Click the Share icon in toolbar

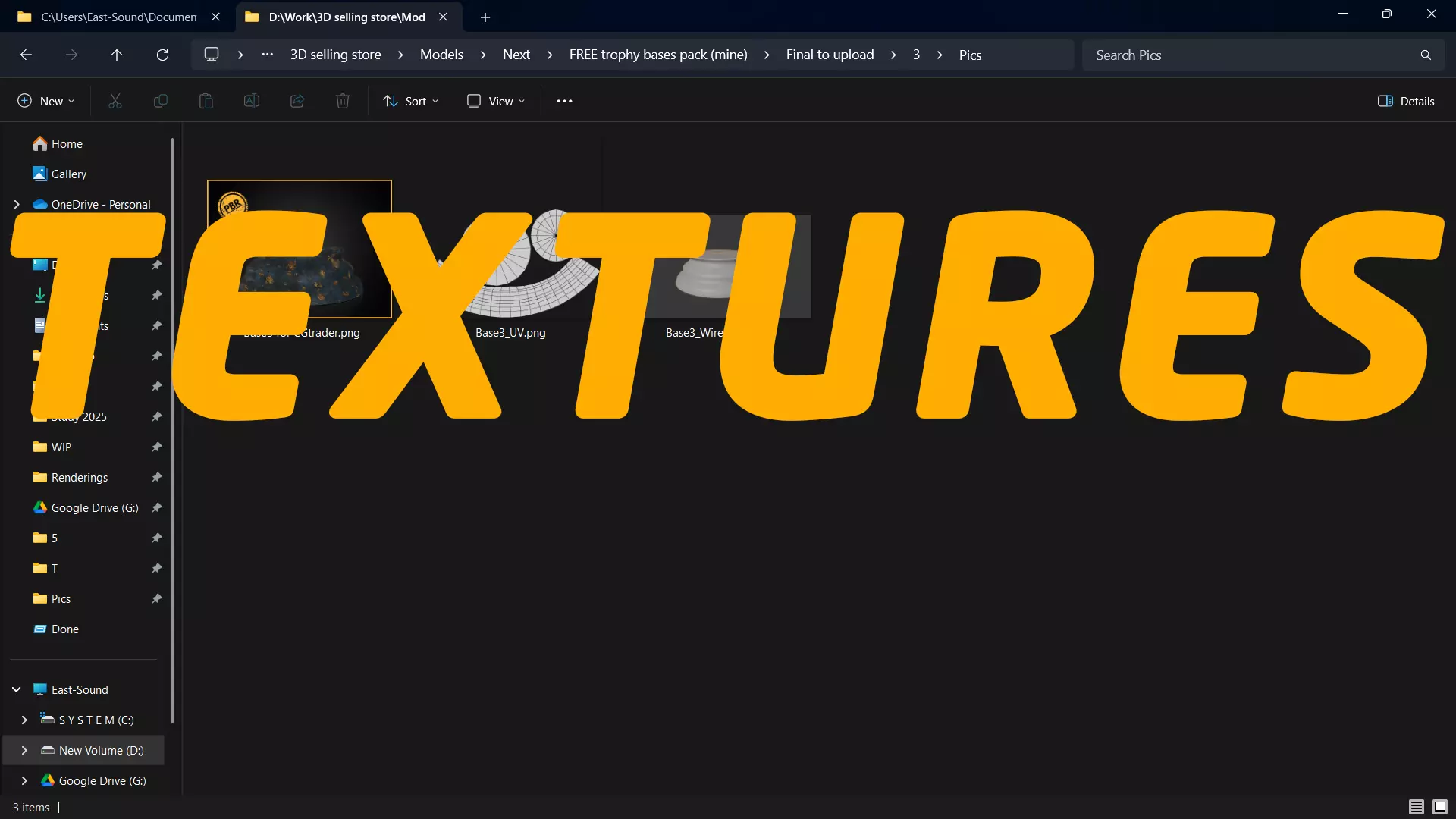(x=297, y=101)
